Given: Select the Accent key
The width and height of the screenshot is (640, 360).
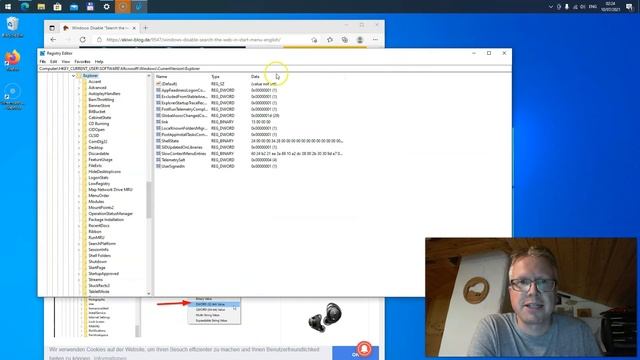Looking at the screenshot, I should click(x=94, y=82).
